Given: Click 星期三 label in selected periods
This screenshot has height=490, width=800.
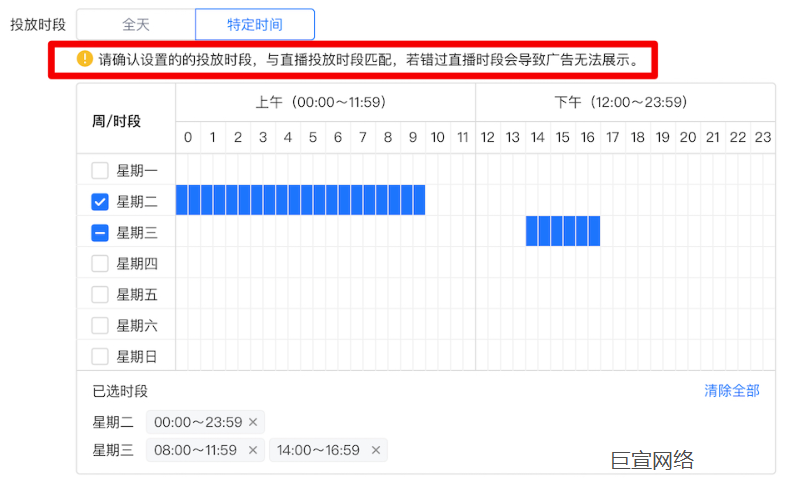Looking at the screenshot, I should point(113,450).
